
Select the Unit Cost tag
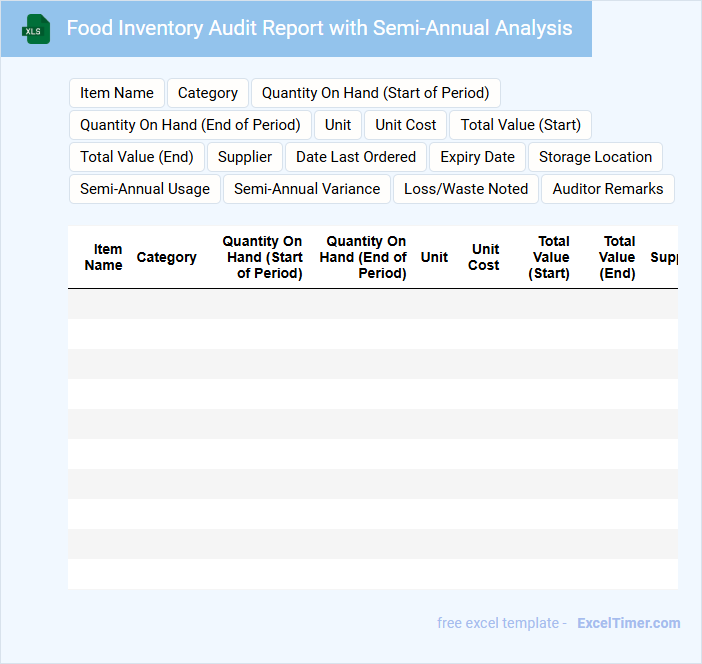(x=406, y=125)
